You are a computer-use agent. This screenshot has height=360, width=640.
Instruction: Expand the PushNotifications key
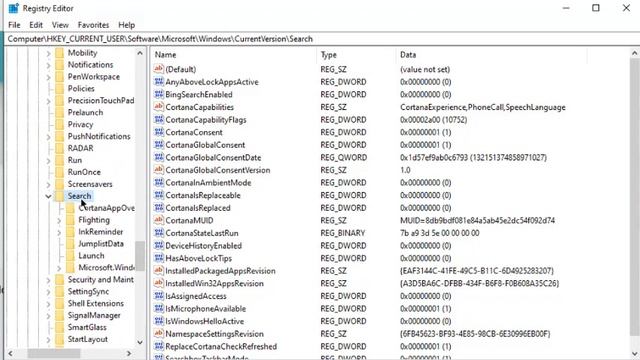pos(48,137)
